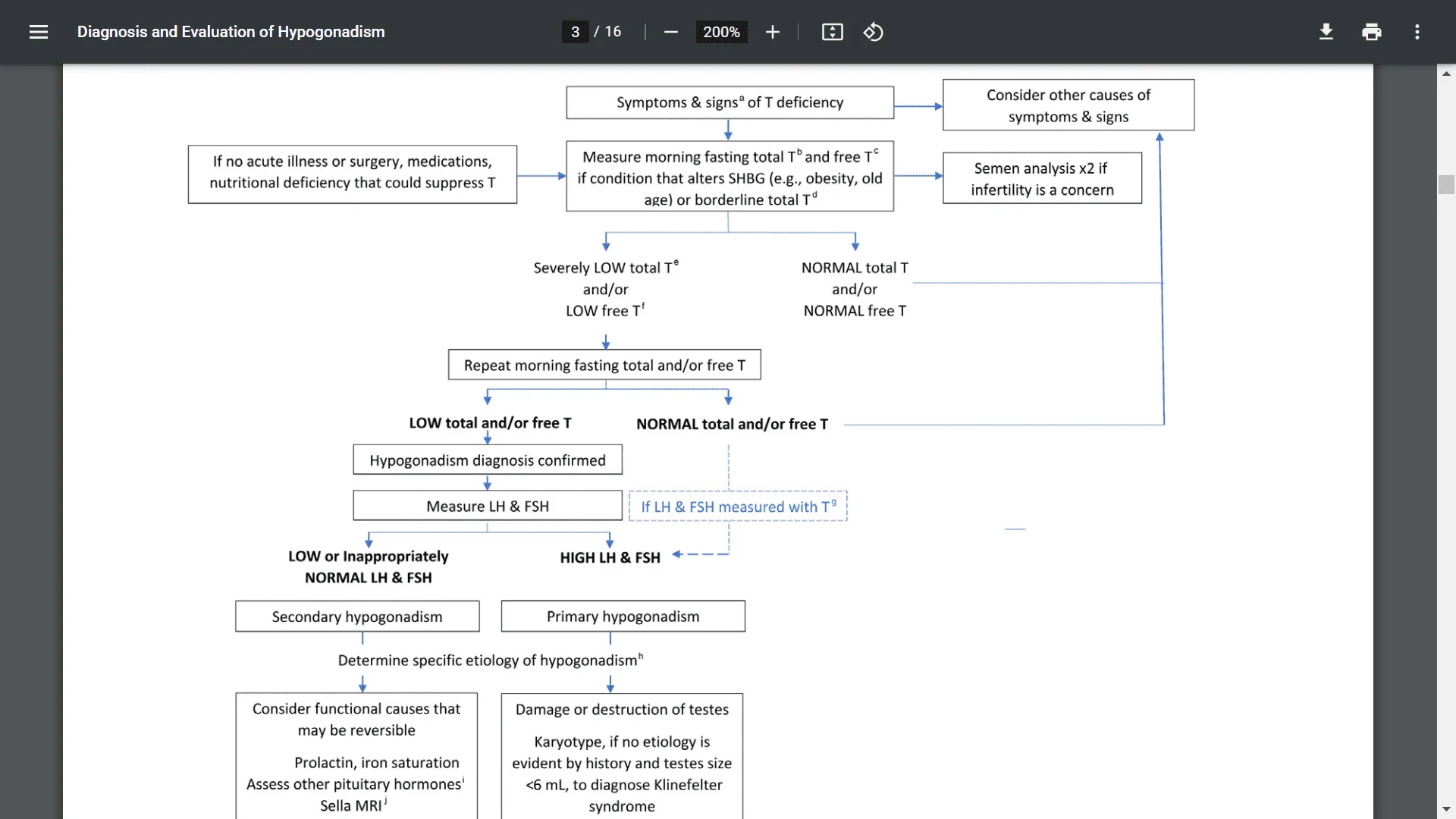
Task: Click the print icon
Action: coord(1371,30)
